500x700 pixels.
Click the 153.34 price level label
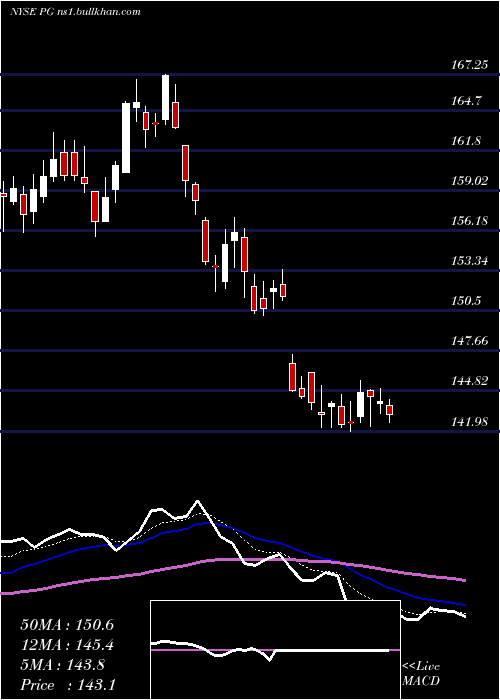click(469, 261)
